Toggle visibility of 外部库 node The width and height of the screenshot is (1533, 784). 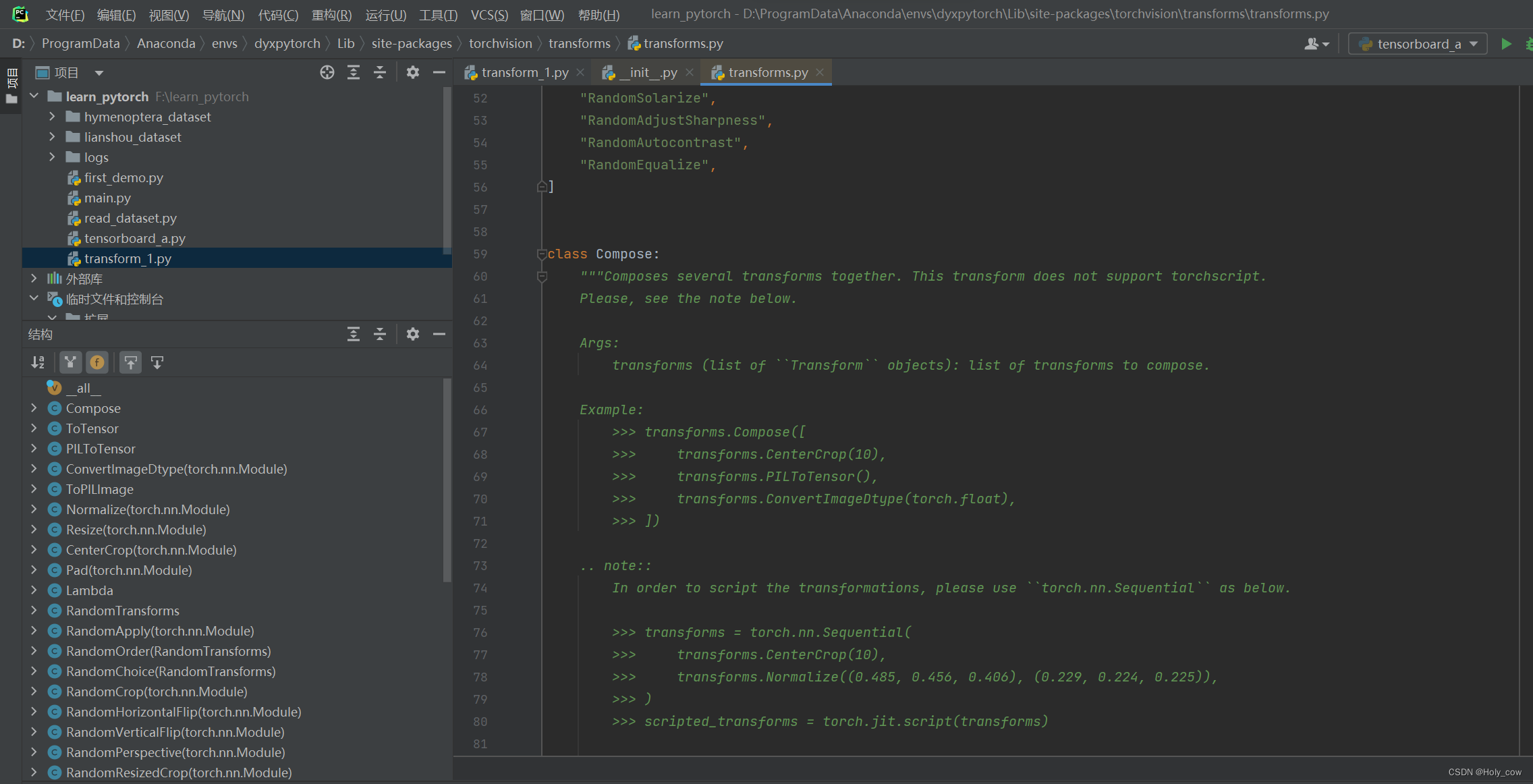click(x=37, y=278)
